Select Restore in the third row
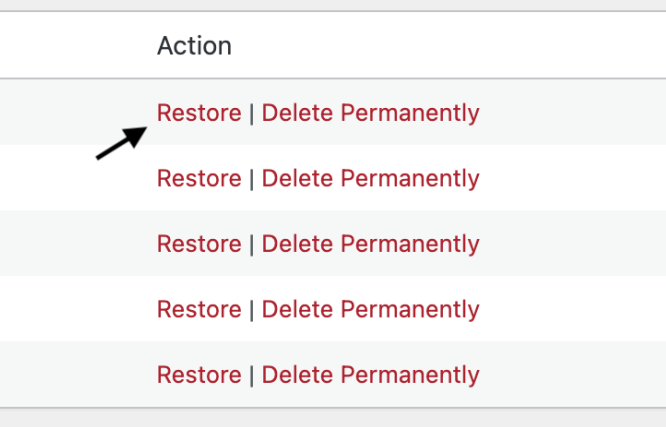Viewport: 666px width, 427px height. point(199,244)
